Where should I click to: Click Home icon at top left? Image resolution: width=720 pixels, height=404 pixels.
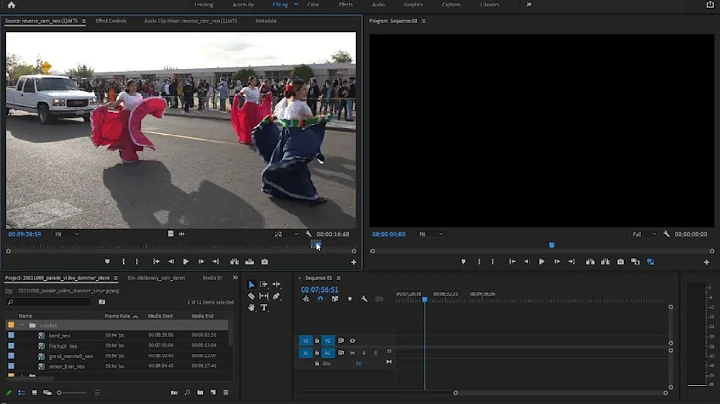point(11,5)
